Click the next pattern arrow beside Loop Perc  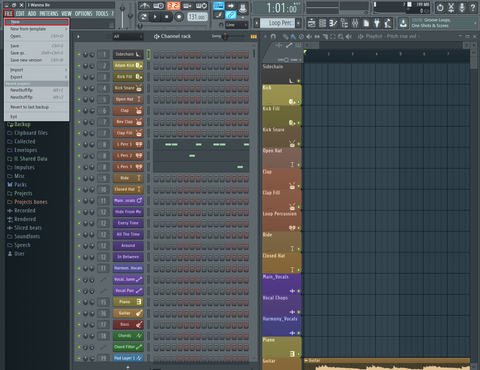click(298, 23)
